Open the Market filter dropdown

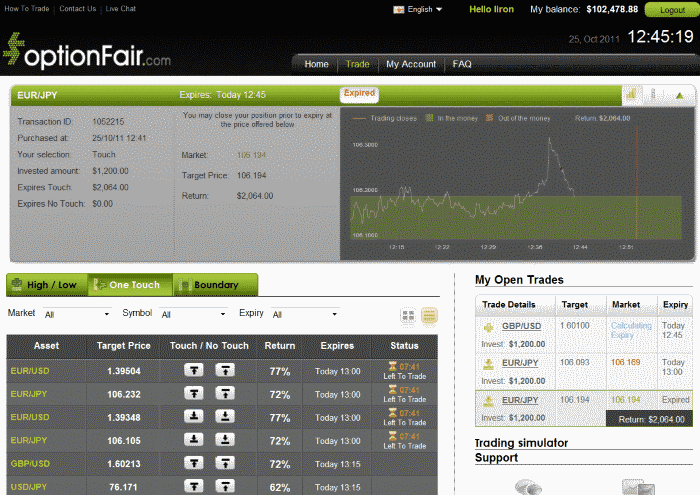click(76, 314)
